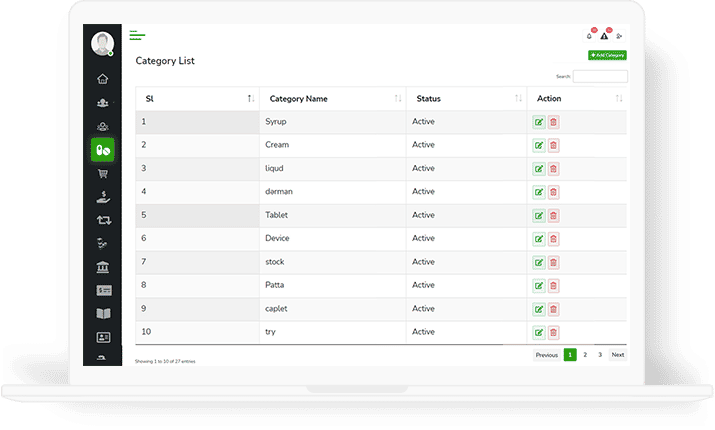The height and width of the screenshot is (430, 715).
Task: Open the notification bell icon
Action: tap(589, 36)
